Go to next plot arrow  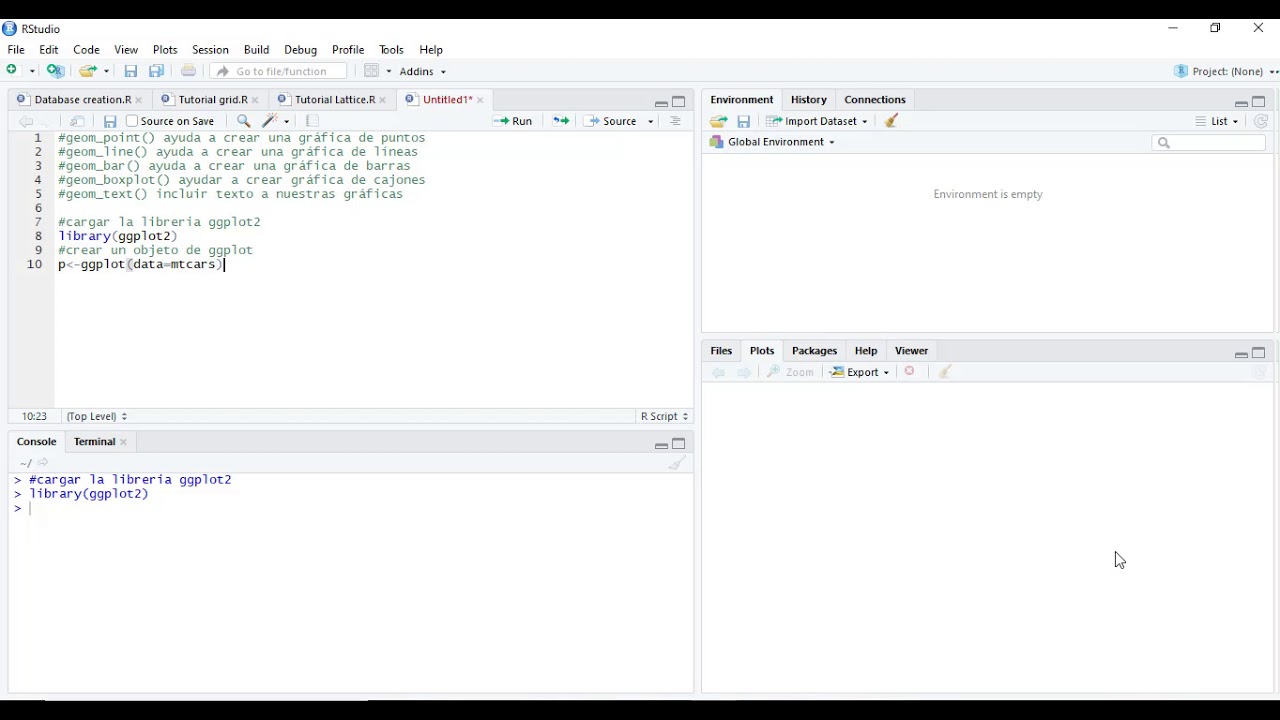(744, 372)
